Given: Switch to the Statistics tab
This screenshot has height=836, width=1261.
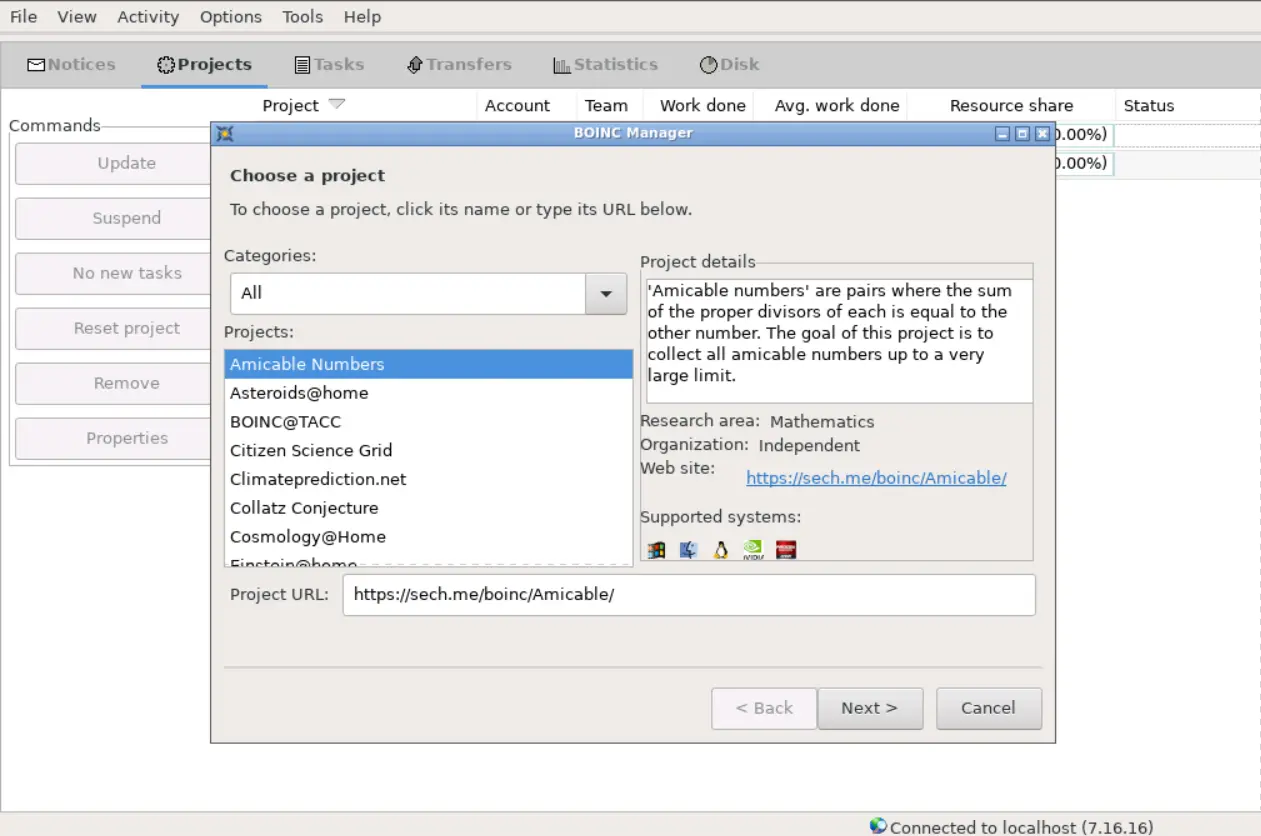Looking at the screenshot, I should point(605,64).
